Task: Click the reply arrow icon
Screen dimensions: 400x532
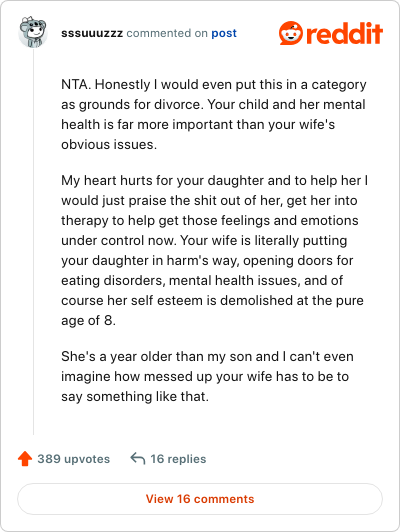Action: pyautogui.click(x=138, y=458)
